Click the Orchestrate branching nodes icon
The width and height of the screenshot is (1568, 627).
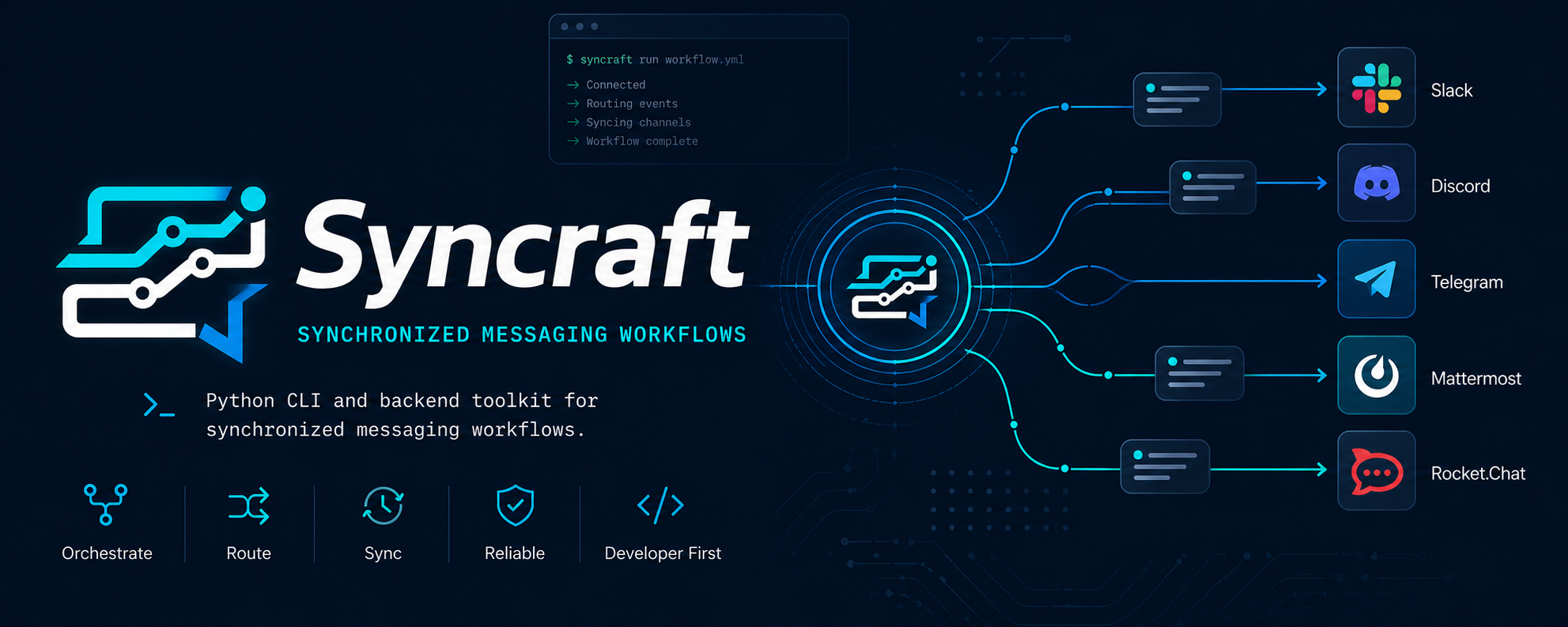point(106,504)
